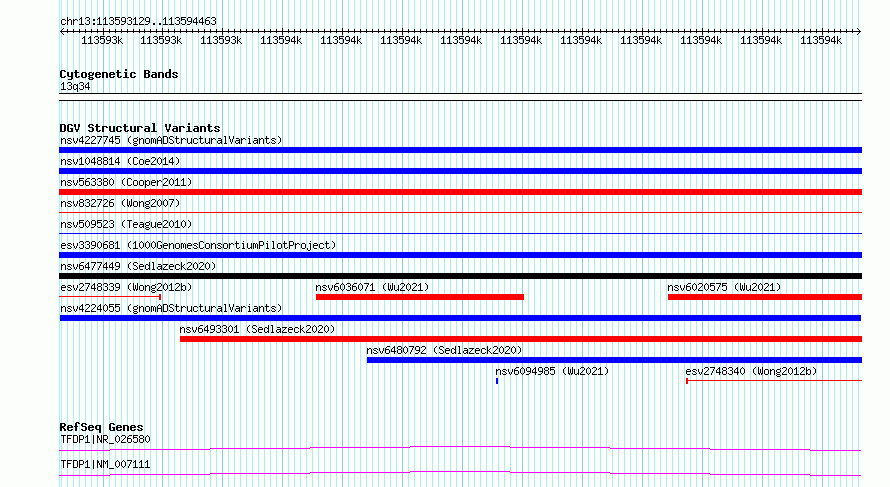Select the nsv4224055 gnomAD variant label
890x487 pixels.
171,308
